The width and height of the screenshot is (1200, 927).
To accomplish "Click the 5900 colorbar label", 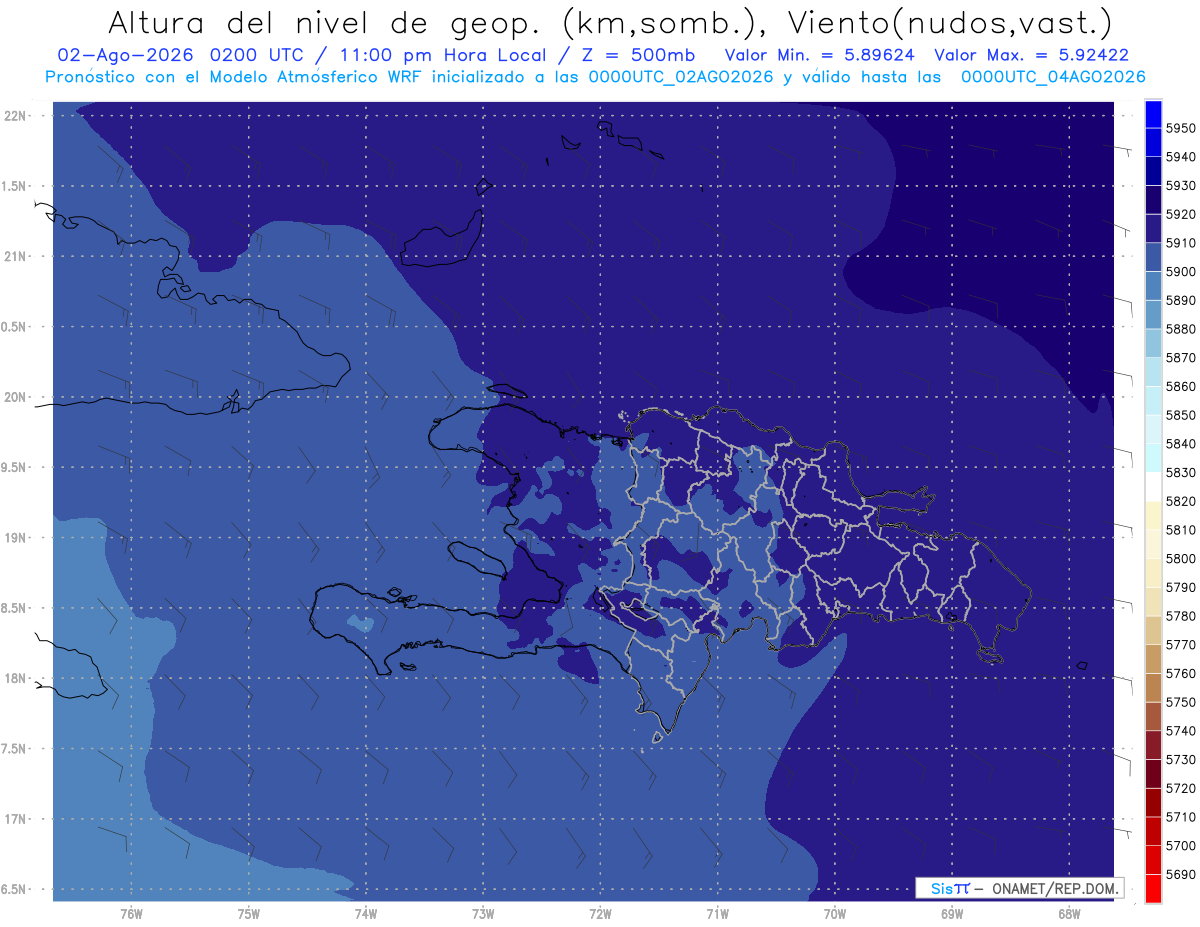I will [x=1181, y=272].
